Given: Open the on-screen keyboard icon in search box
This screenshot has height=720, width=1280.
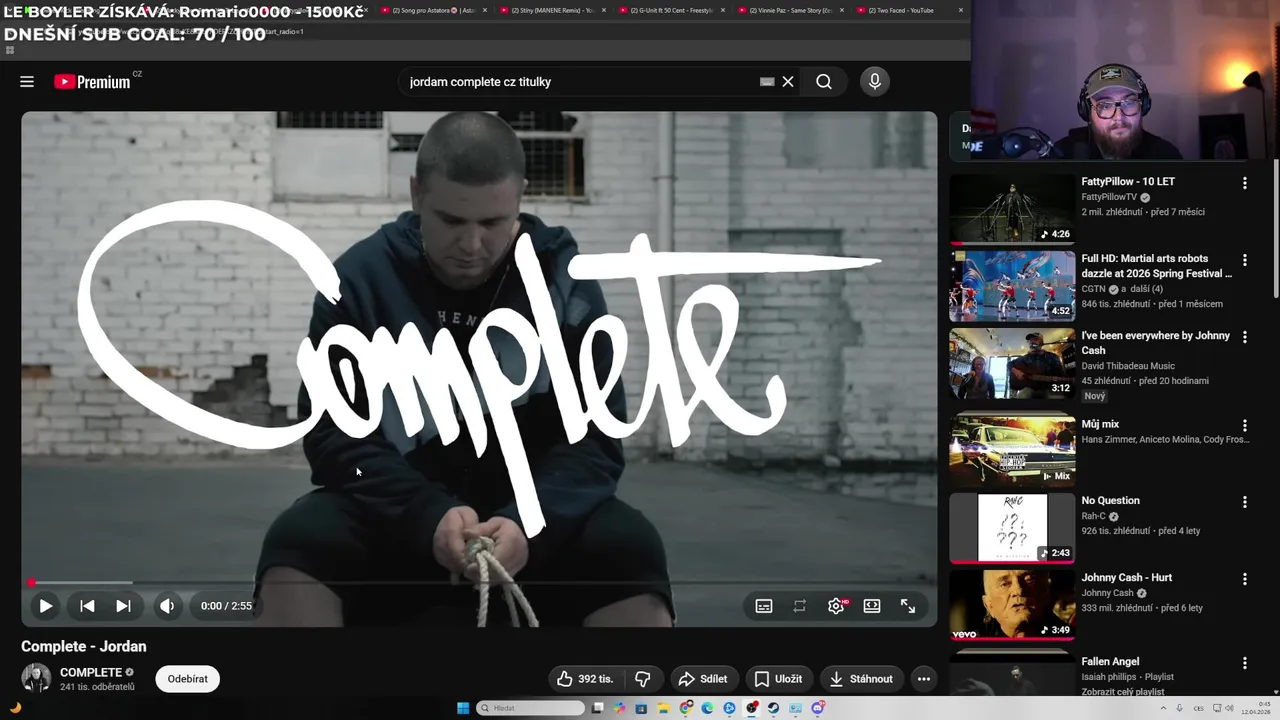Looking at the screenshot, I should pyautogui.click(x=767, y=82).
